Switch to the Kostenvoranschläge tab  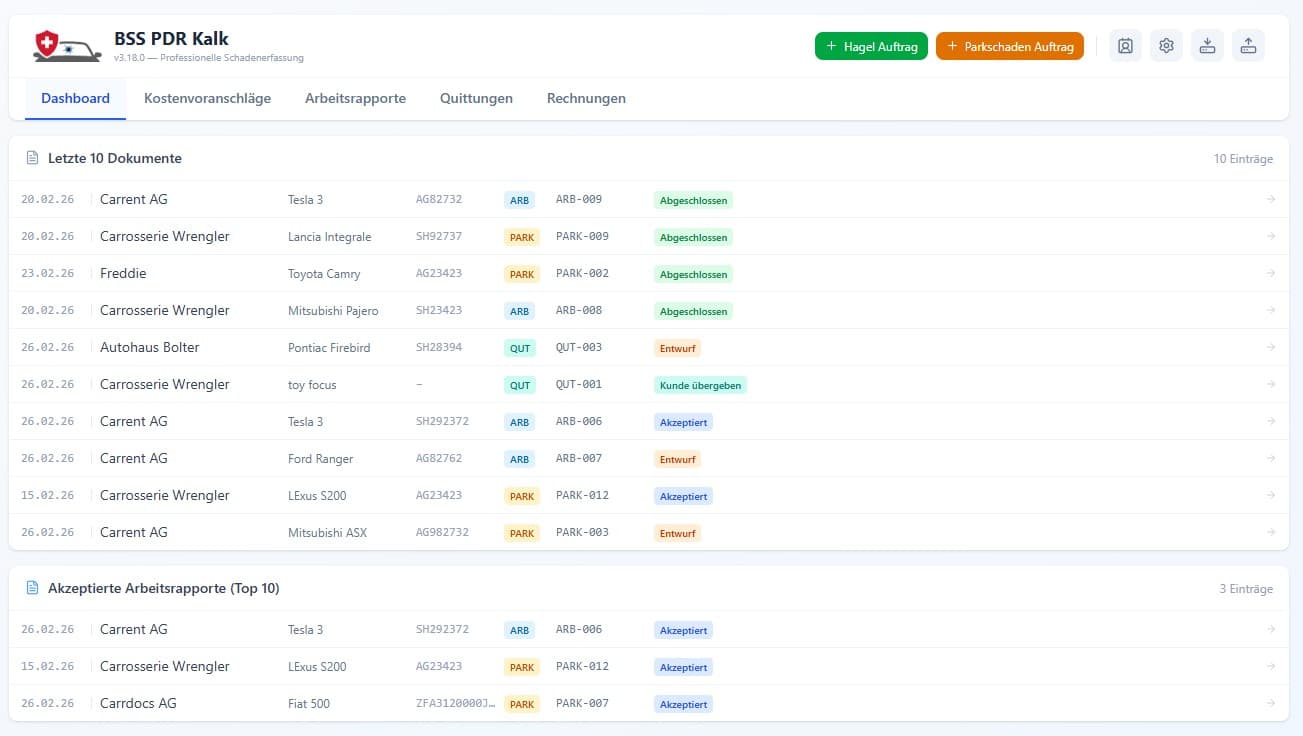(207, 98)
